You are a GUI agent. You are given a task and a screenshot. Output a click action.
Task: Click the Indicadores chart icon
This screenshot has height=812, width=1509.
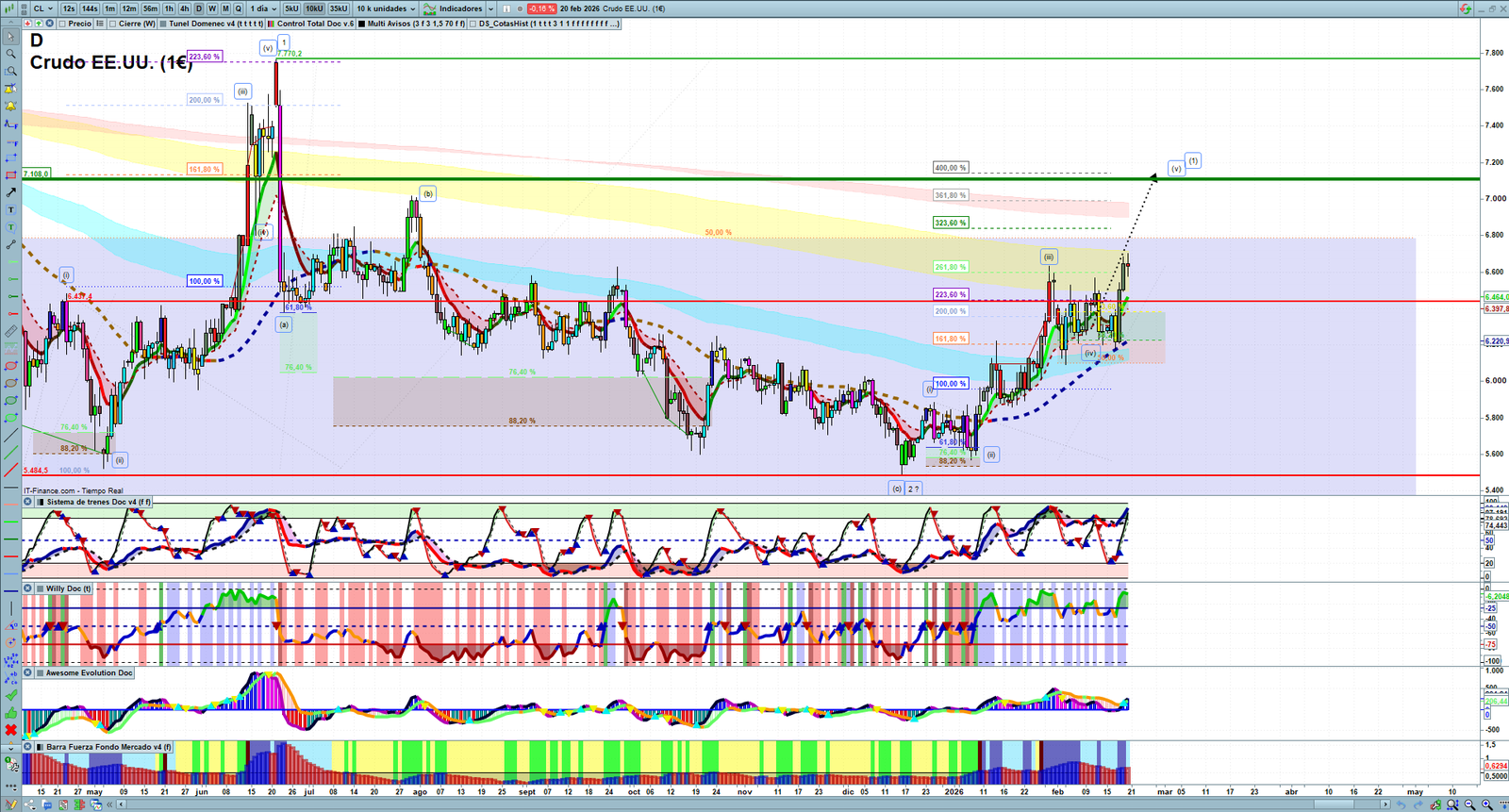tap(430, 8)
